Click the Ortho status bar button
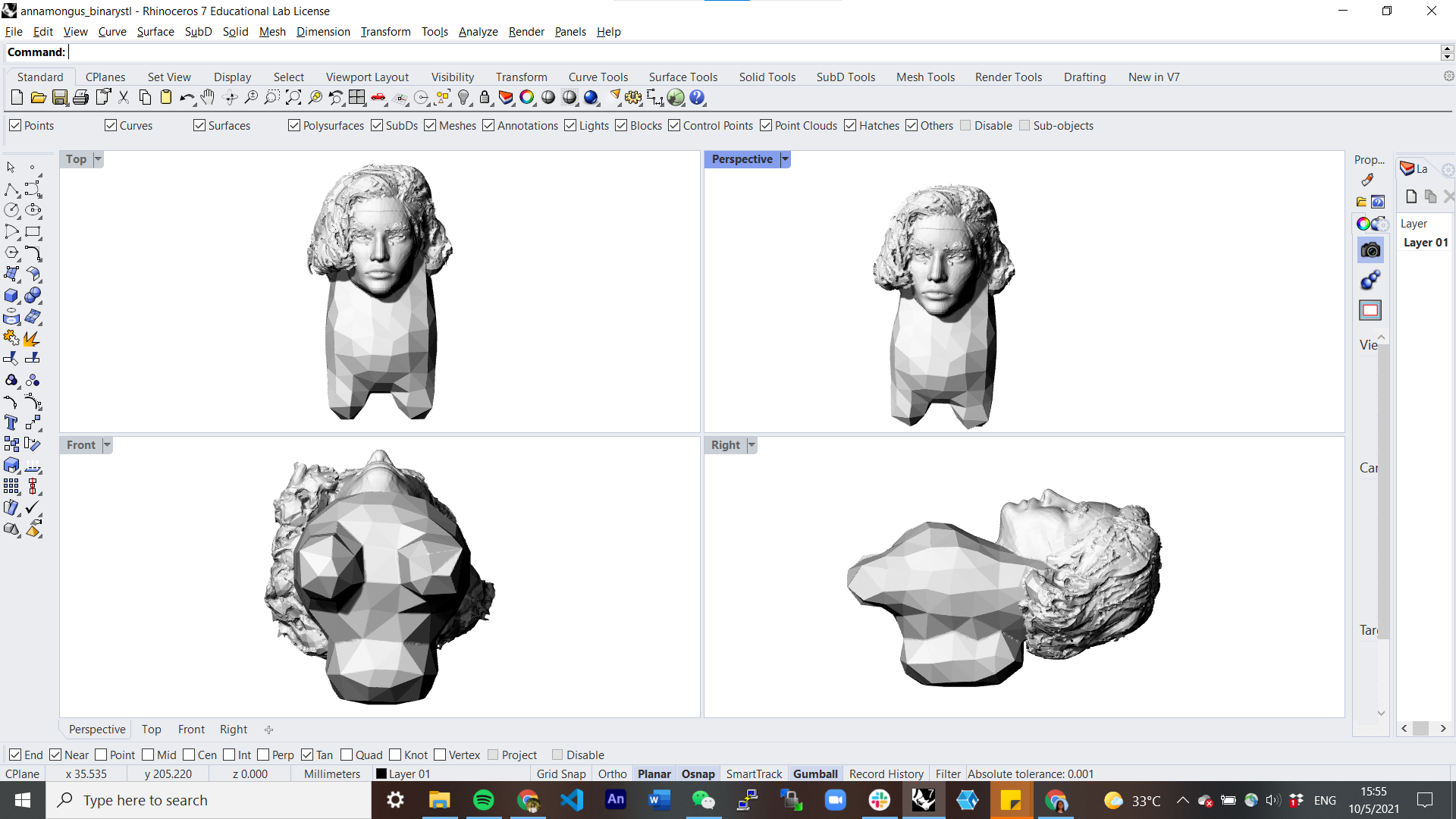The height and width of the screenshot is (819, 1456). [612, 773]
